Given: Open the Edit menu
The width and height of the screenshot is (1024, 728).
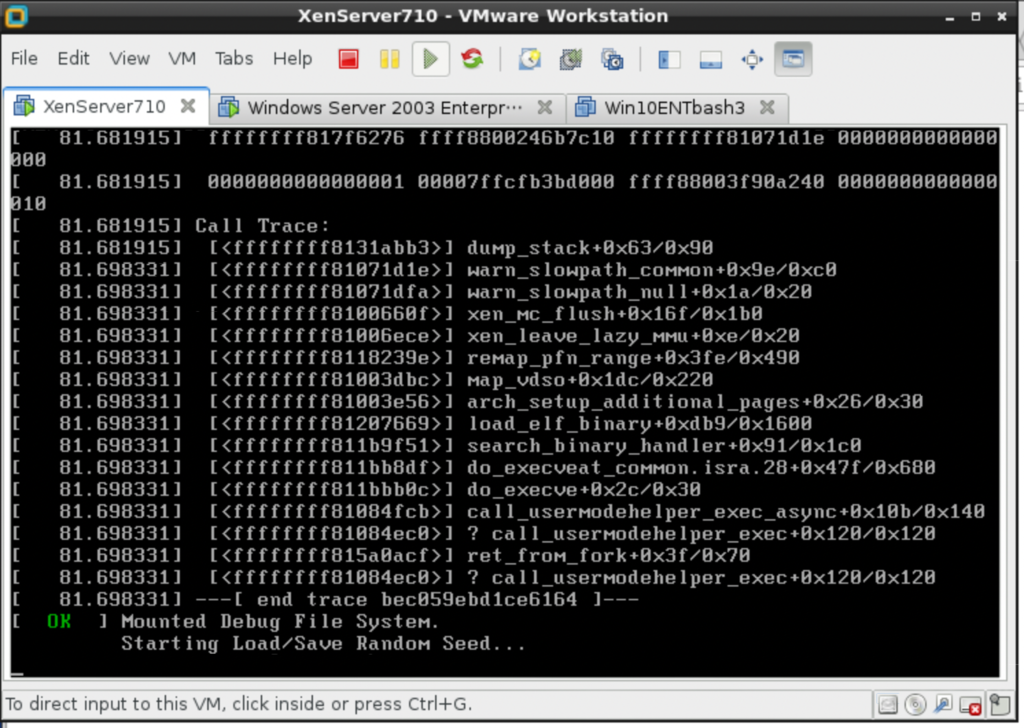Looking at the screenshot, I should pos(73,59).
